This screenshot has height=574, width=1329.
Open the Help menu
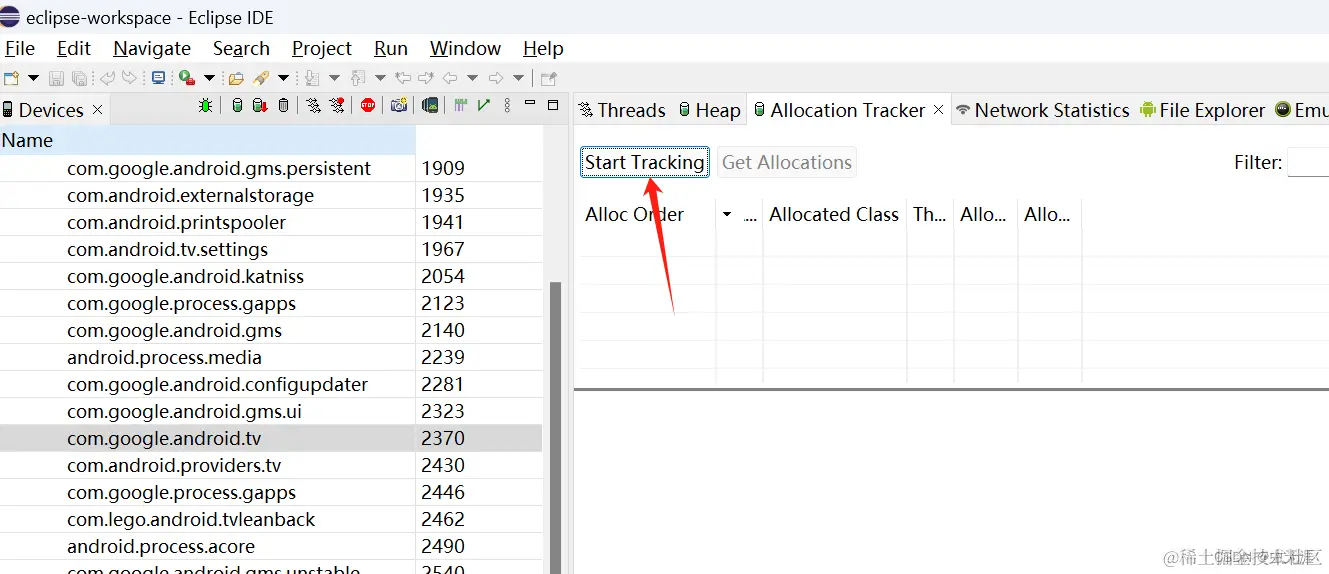click(543, 48)
